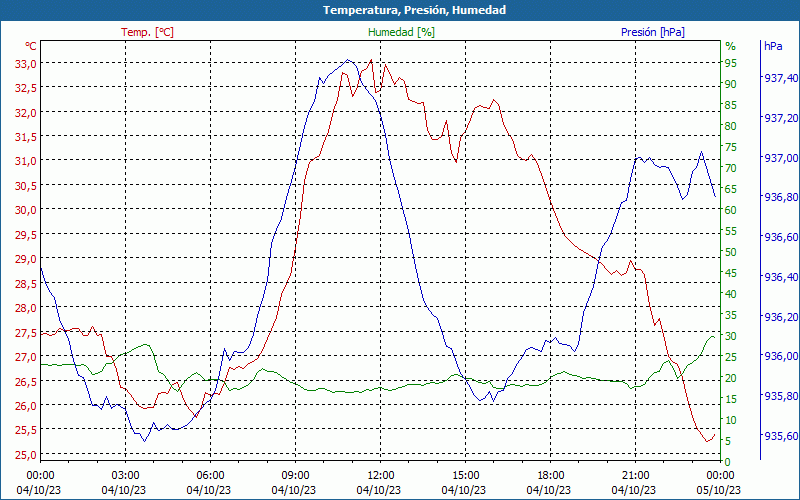The width and height of the screenshot is (800, 500).
Task: Click the "936,20" pressure axis value
Action: [780, 317]
